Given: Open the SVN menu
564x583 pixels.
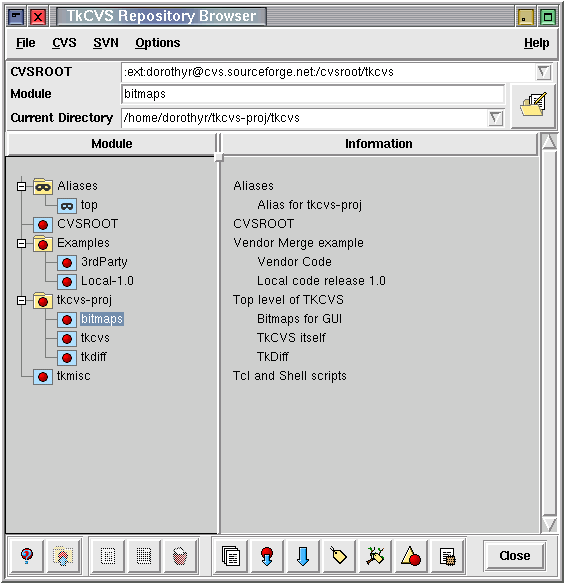Looking at the screenshot, I should pyautogui.click(x=106, y=43).
